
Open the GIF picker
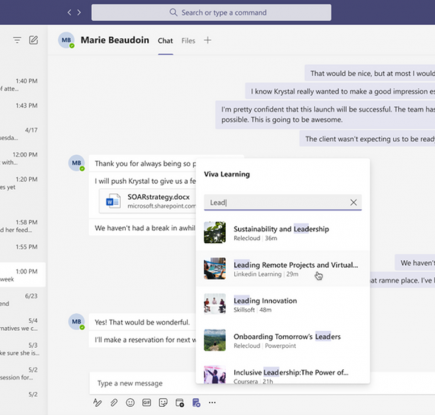(x=147, y=403)
